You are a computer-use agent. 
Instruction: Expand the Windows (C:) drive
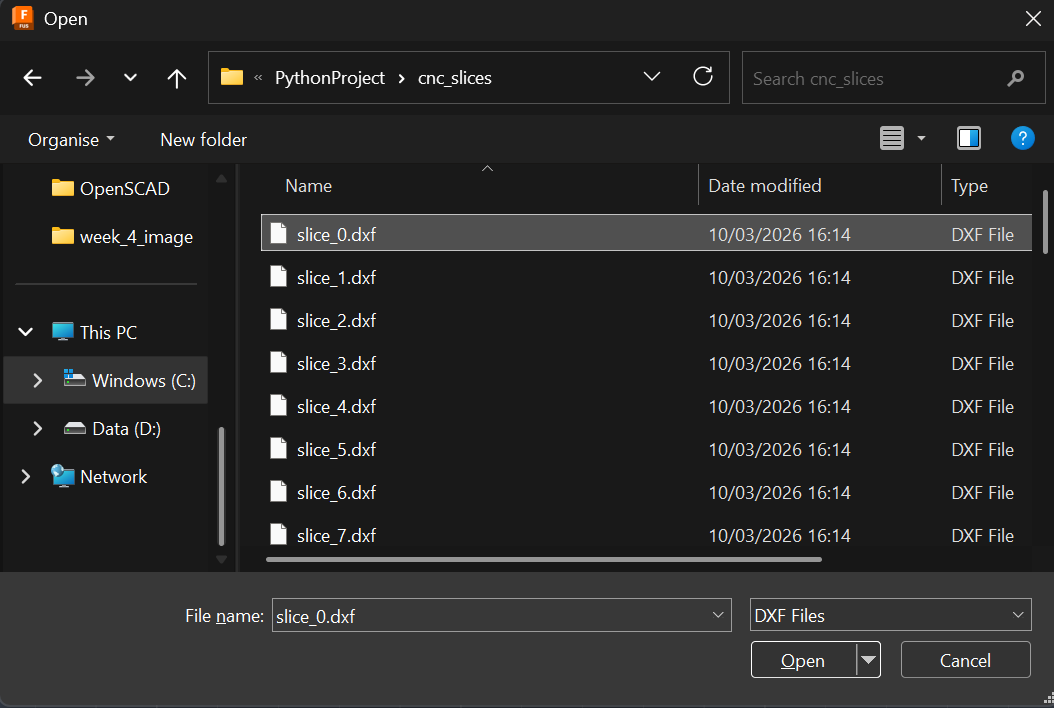[x=37, y=380]
